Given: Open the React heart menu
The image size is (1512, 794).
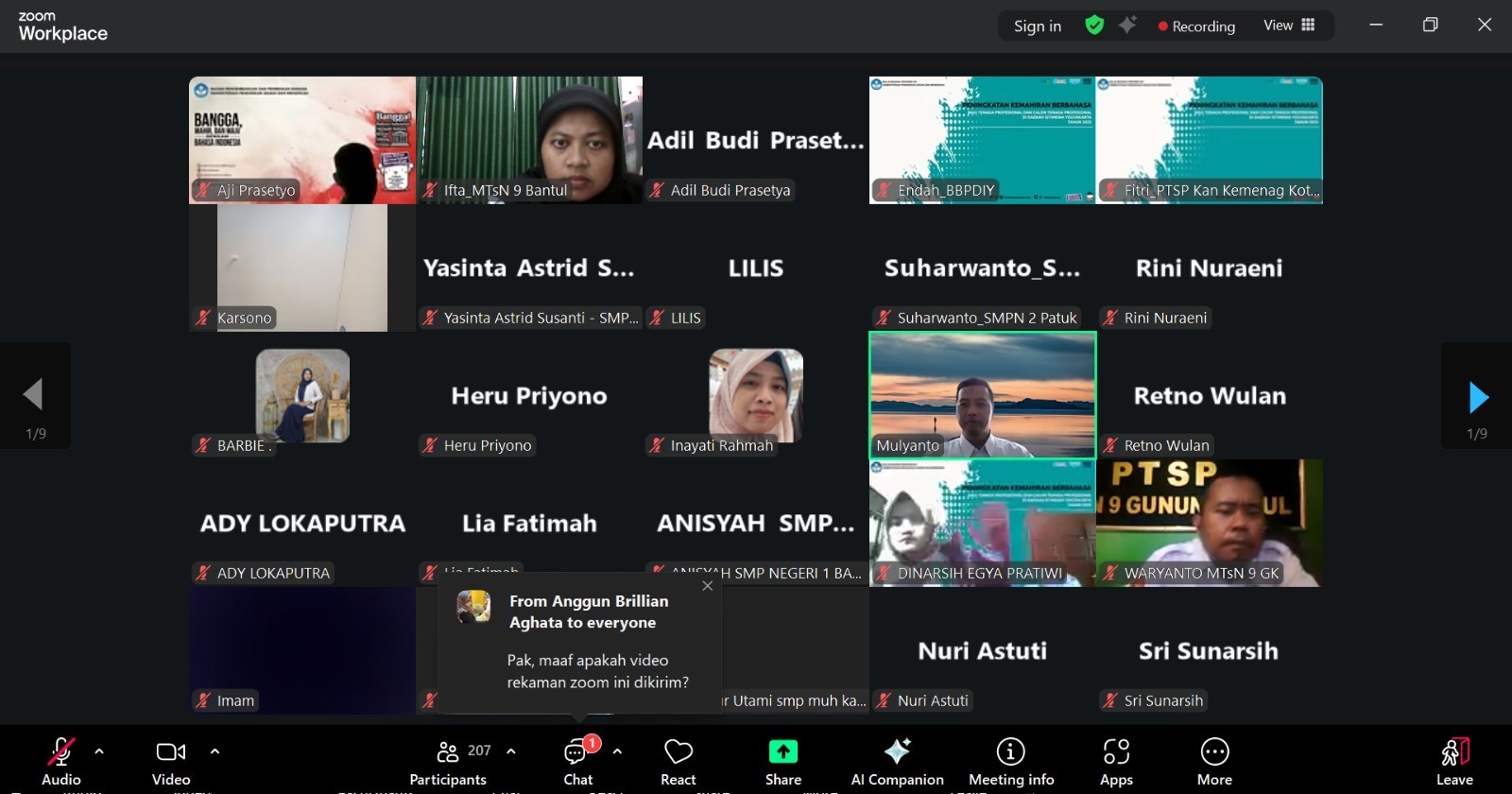Looking at the screenshot, I should click(x=679, y=761).
